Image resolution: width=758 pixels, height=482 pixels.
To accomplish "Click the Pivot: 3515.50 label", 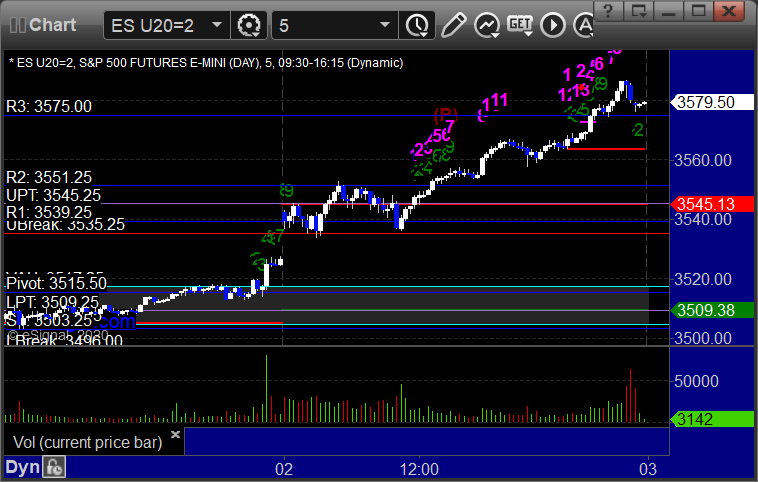I will 57,283.
